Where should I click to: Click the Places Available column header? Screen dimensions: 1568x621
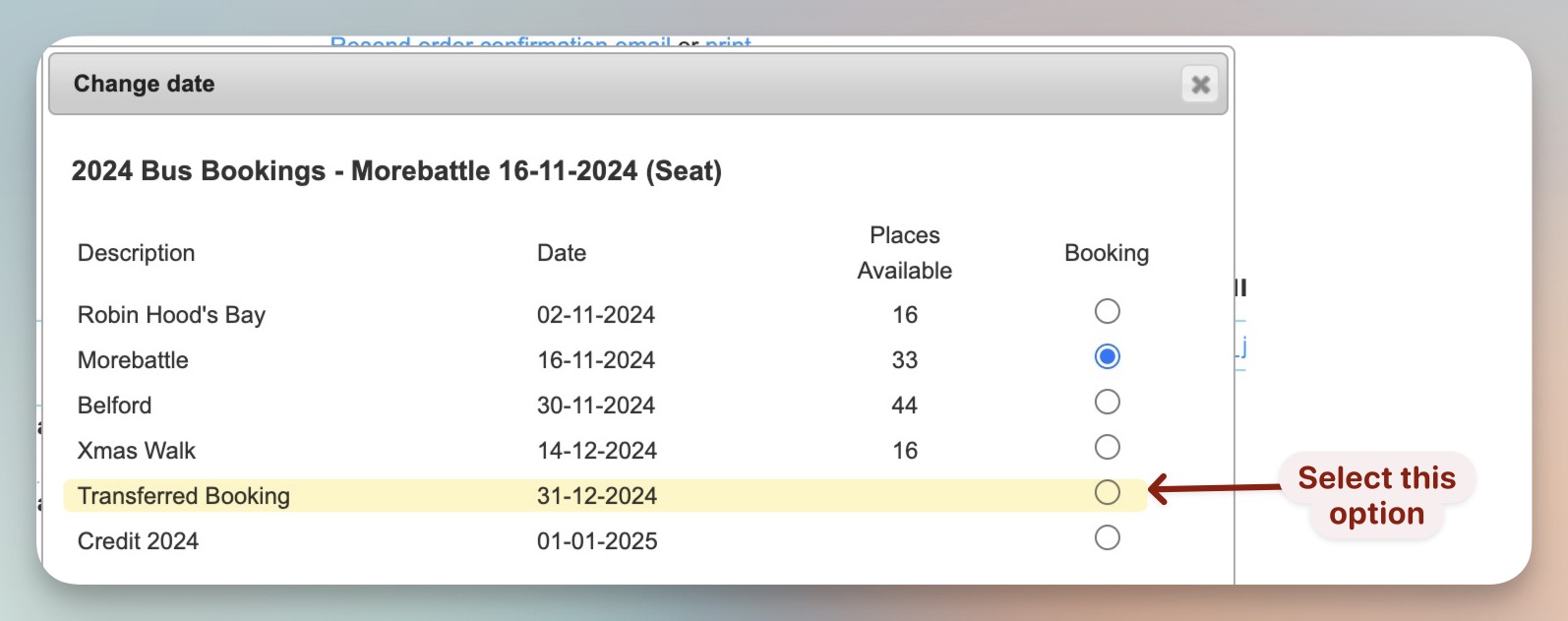[904, 253]
